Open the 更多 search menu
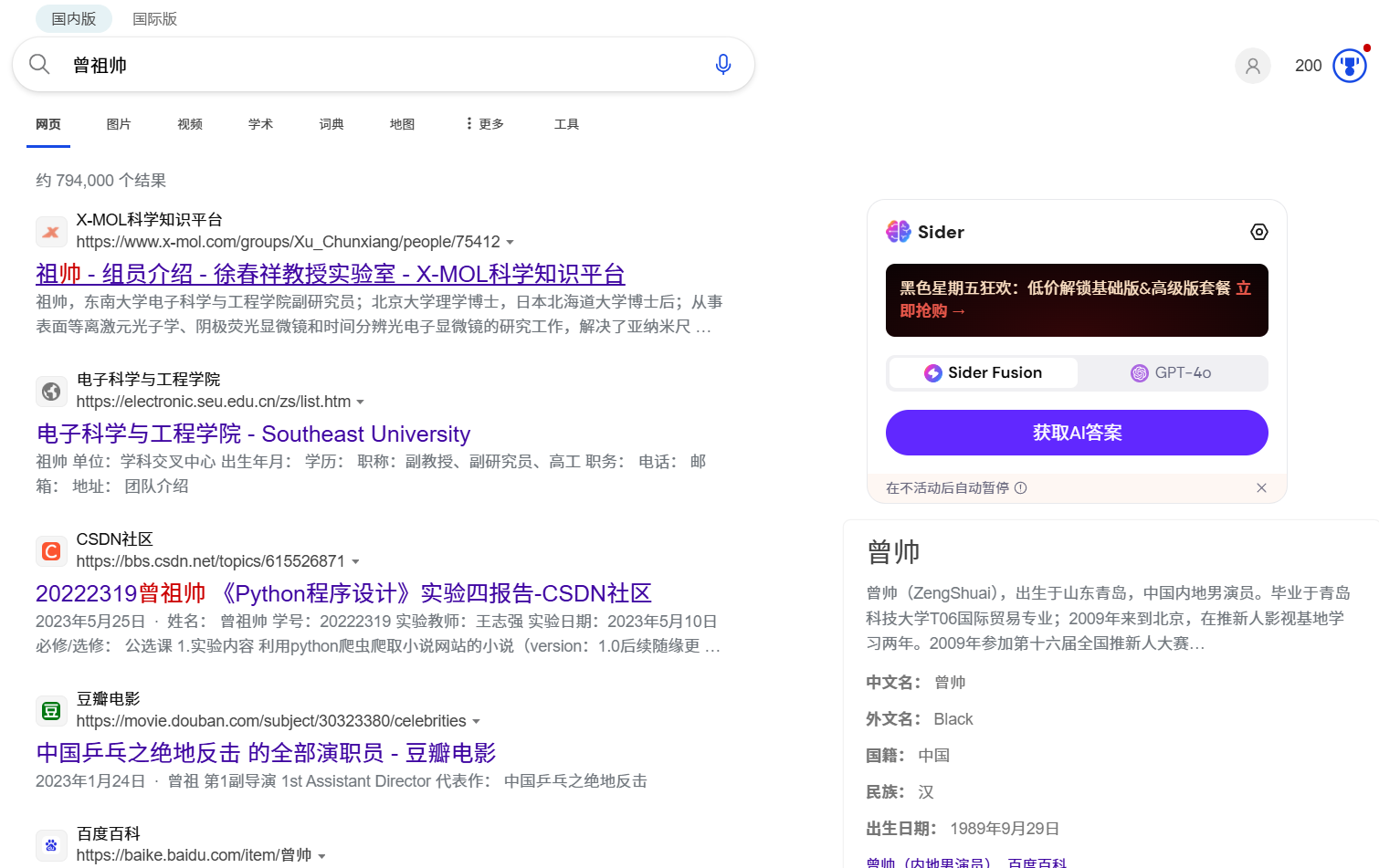The height and width of the screenshot is (868, 1379). tap(484, 124)
